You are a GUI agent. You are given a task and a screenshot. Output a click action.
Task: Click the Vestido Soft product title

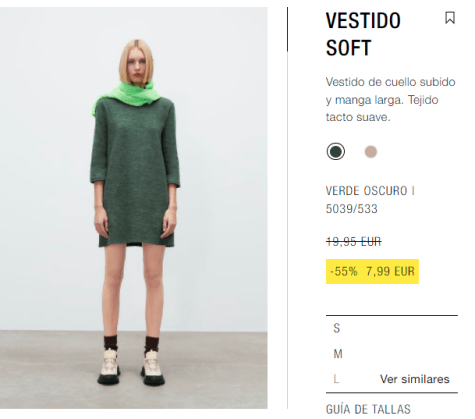[x=363, y=34]
